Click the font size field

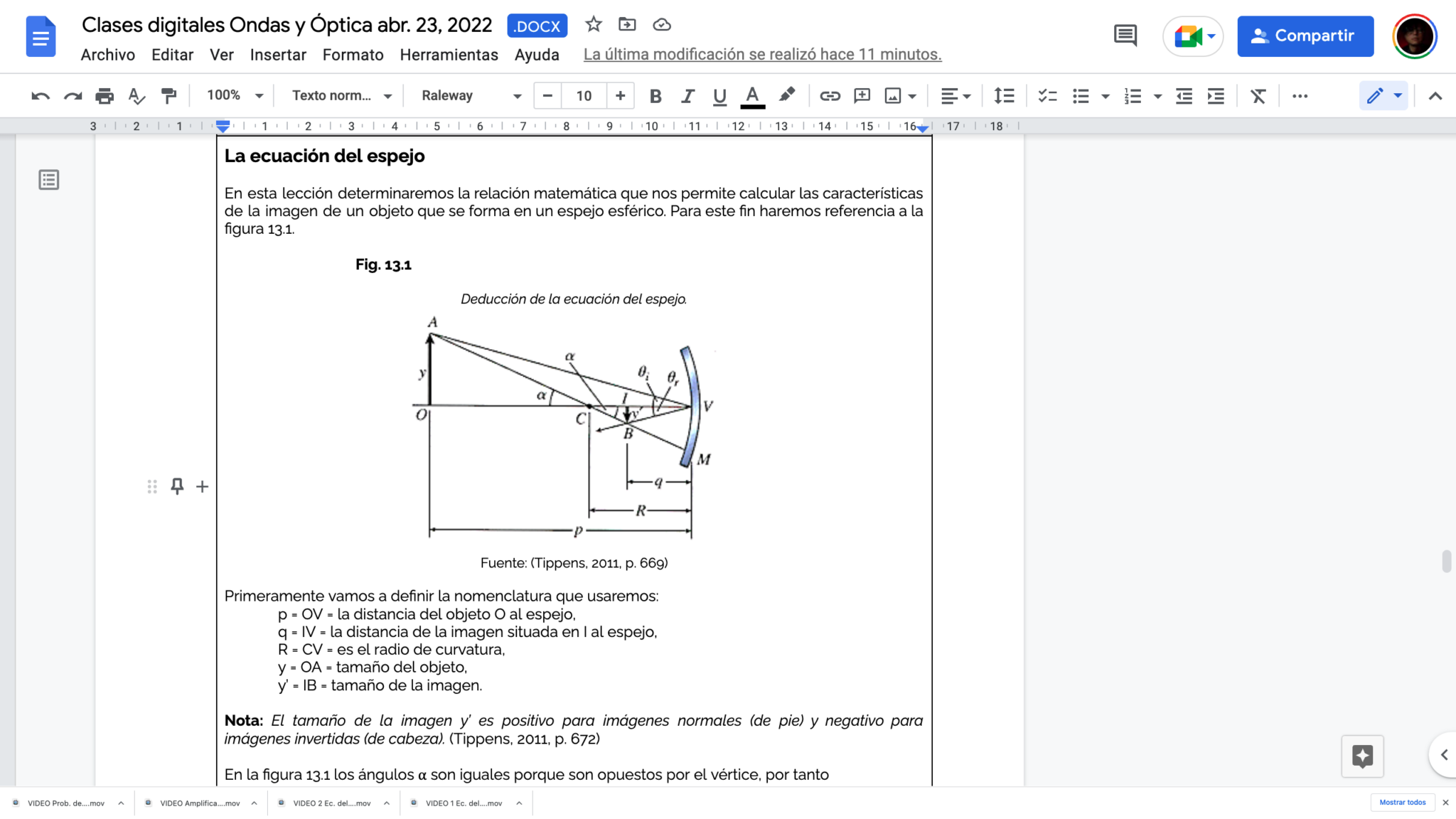click(x=584, y=95)
